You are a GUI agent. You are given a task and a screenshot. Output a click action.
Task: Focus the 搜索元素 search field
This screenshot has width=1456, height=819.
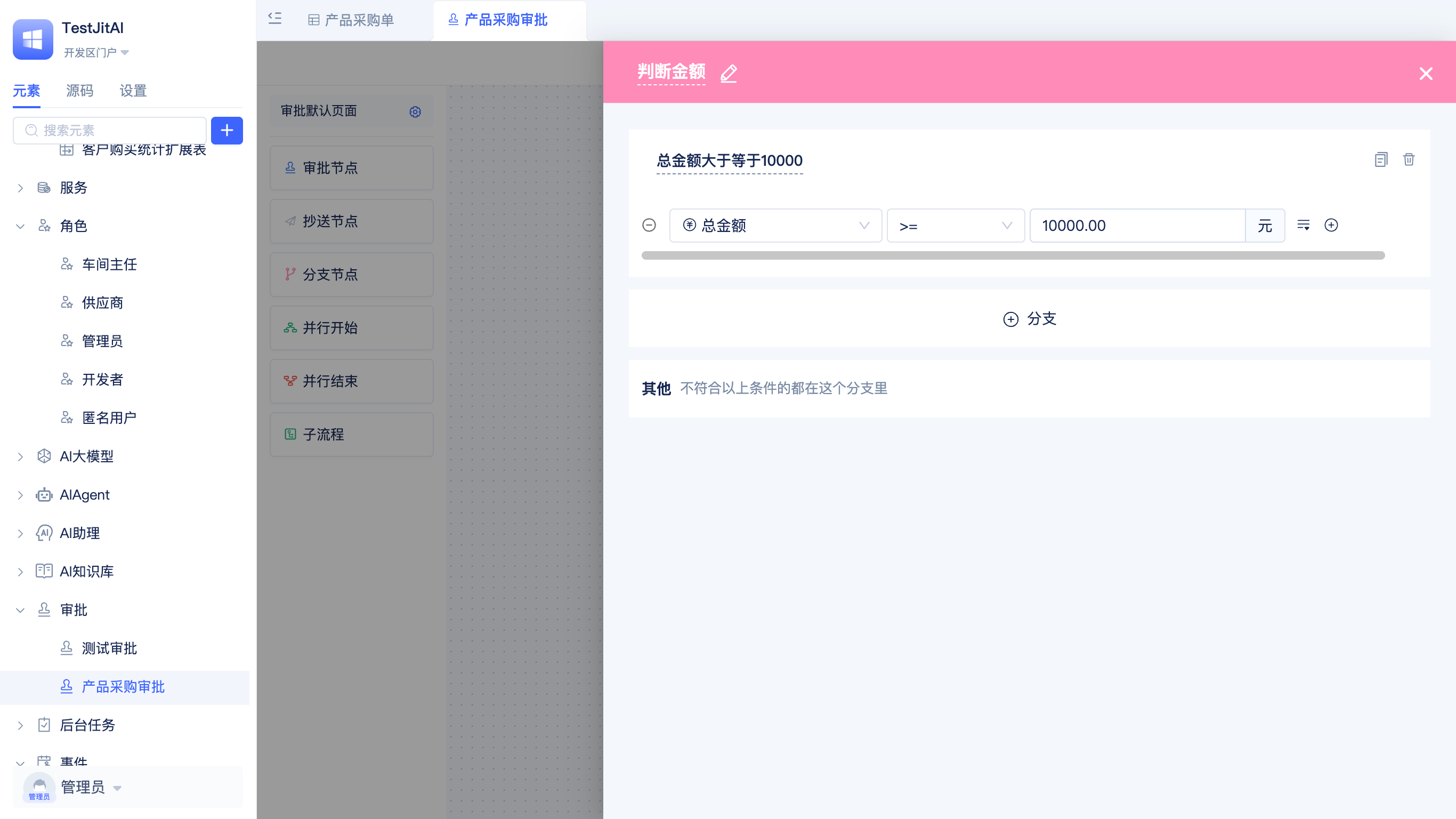click(x=110, y=131)
